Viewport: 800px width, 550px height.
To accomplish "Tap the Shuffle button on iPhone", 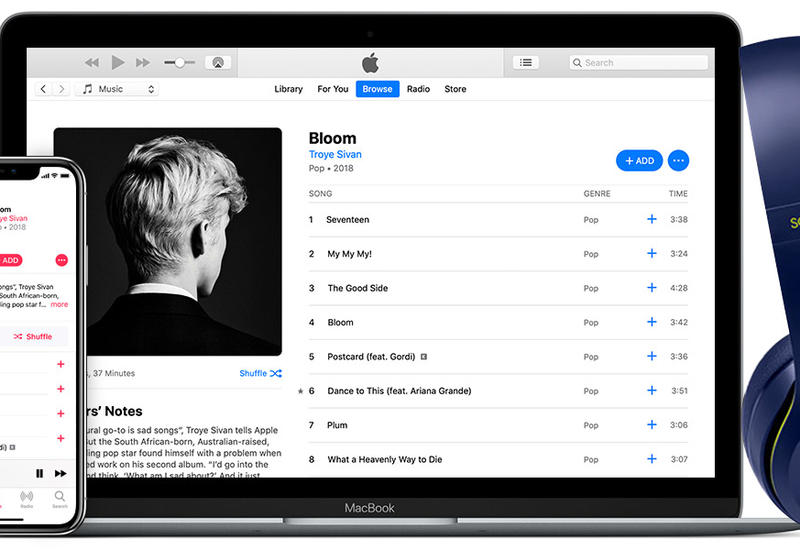I will [33, 337].
